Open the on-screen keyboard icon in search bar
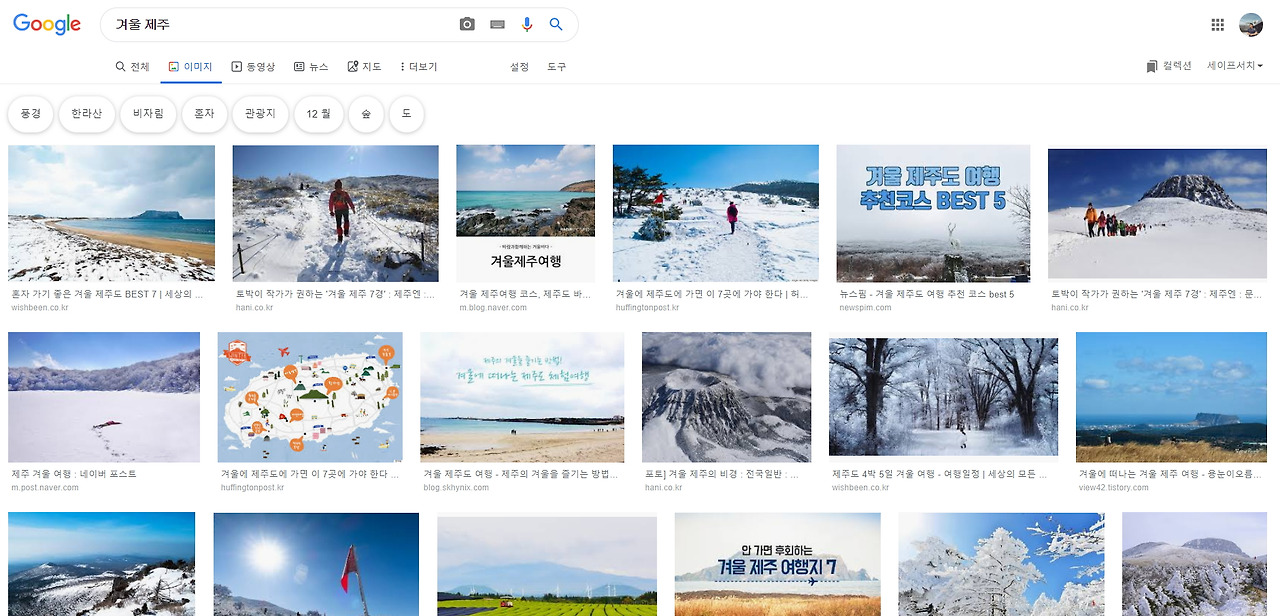This screenshot has width=1280, height=616. click(x=497, y=24)
